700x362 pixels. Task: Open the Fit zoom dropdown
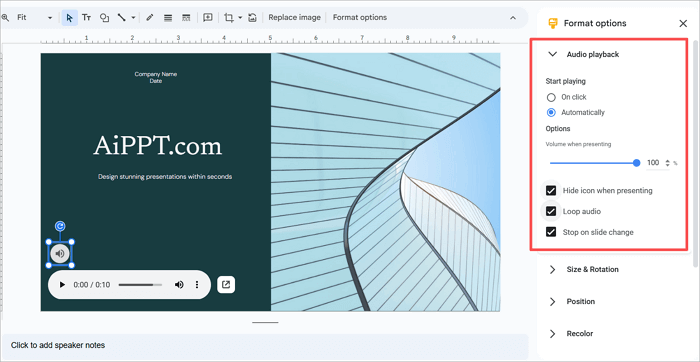pyautogui.click(x=34, y=18)
